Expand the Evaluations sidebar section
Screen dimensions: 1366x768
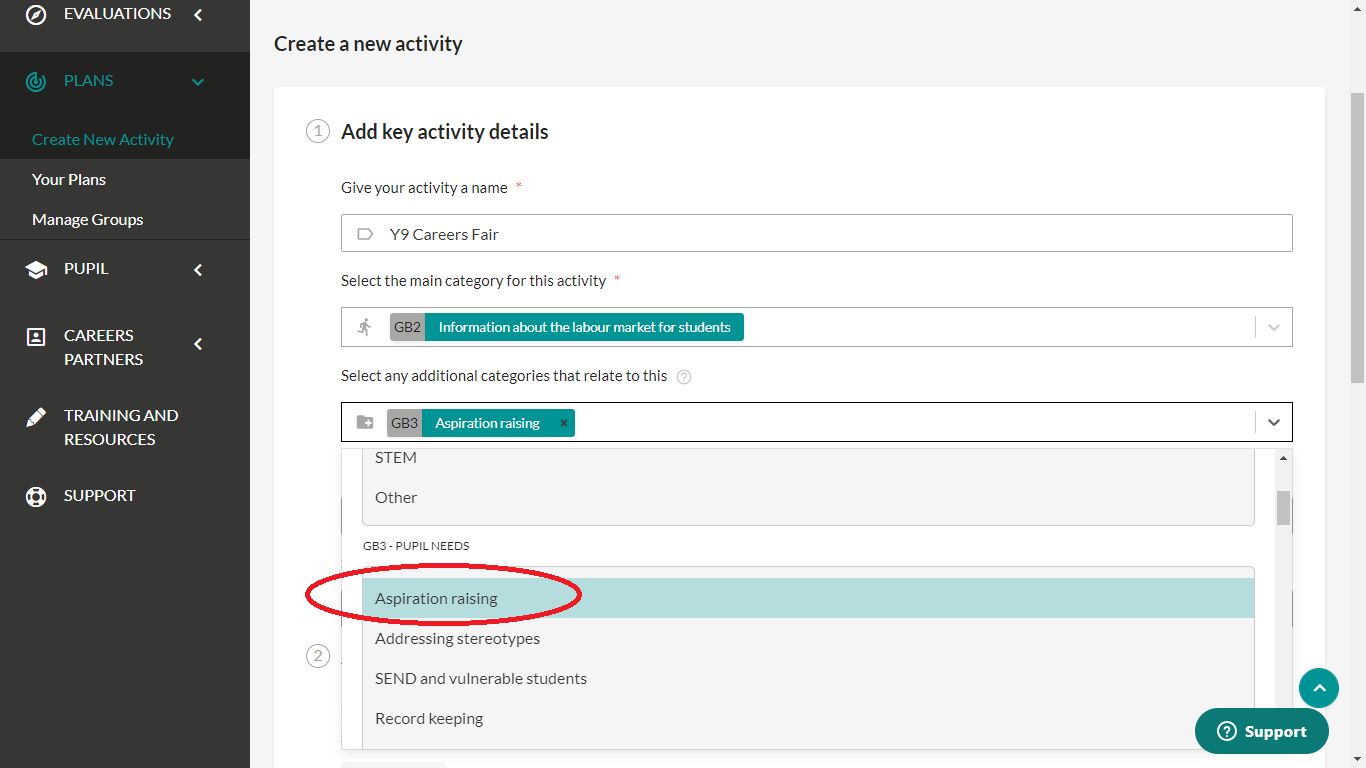coord(198,14)
